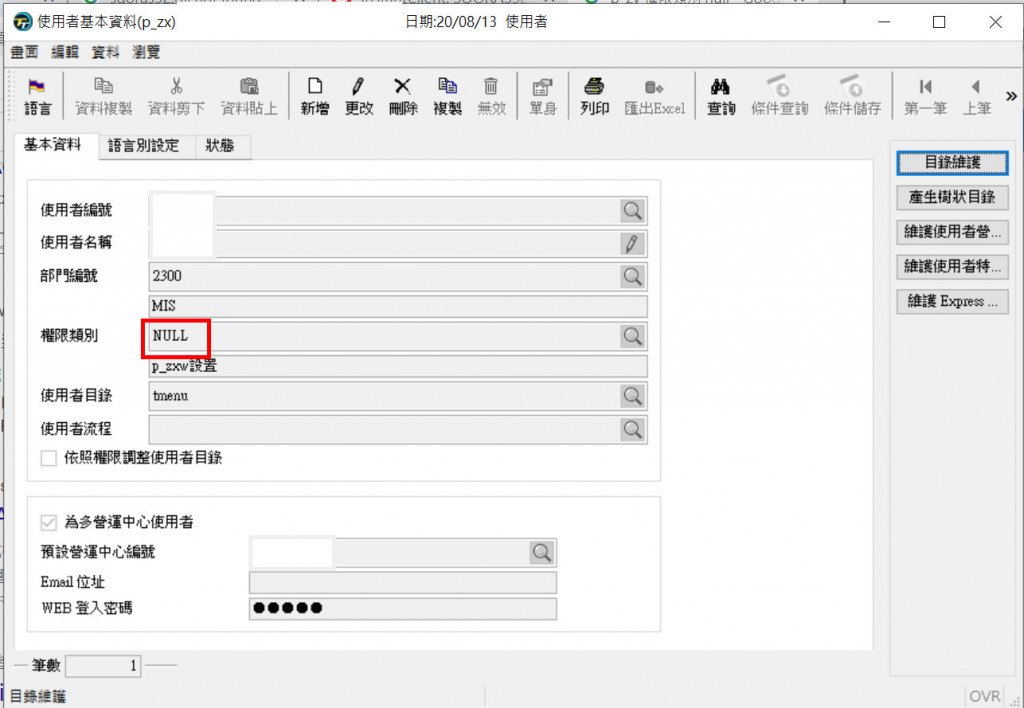Click the WEB 登入密碼 password field
Screen dimensions: 1024x708
(403, 609)
